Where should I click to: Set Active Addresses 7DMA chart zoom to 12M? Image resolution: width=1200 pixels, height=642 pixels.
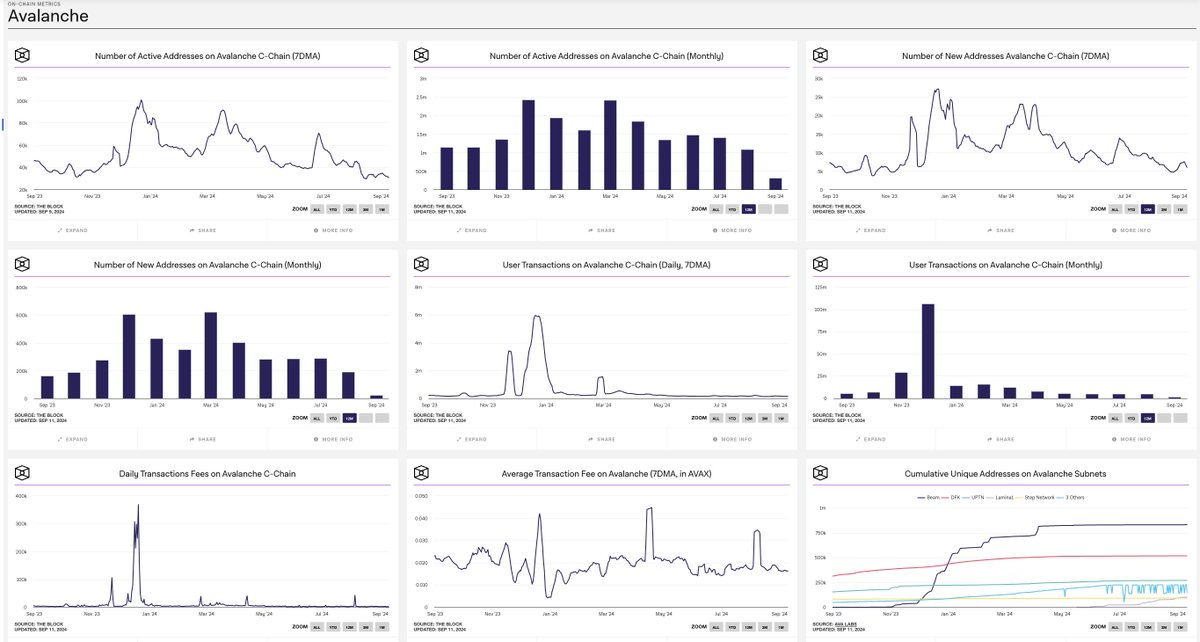pyautogui.click(x=351, y=209)
